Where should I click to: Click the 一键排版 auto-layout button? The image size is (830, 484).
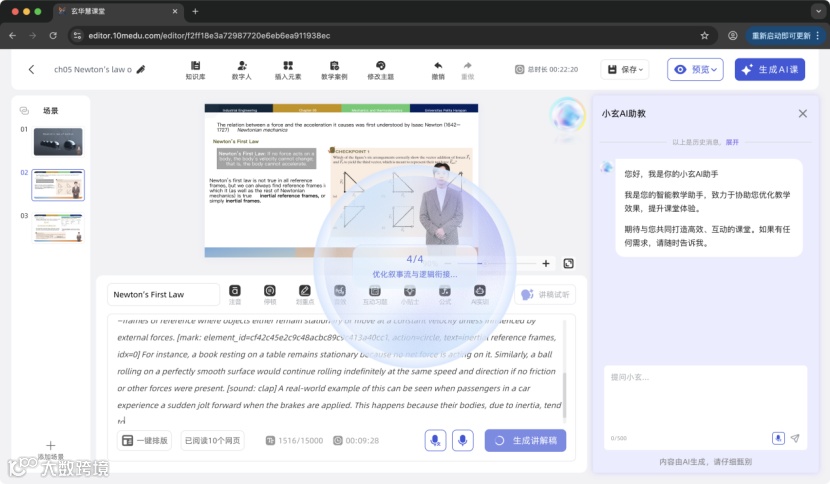tap(144, 440)
